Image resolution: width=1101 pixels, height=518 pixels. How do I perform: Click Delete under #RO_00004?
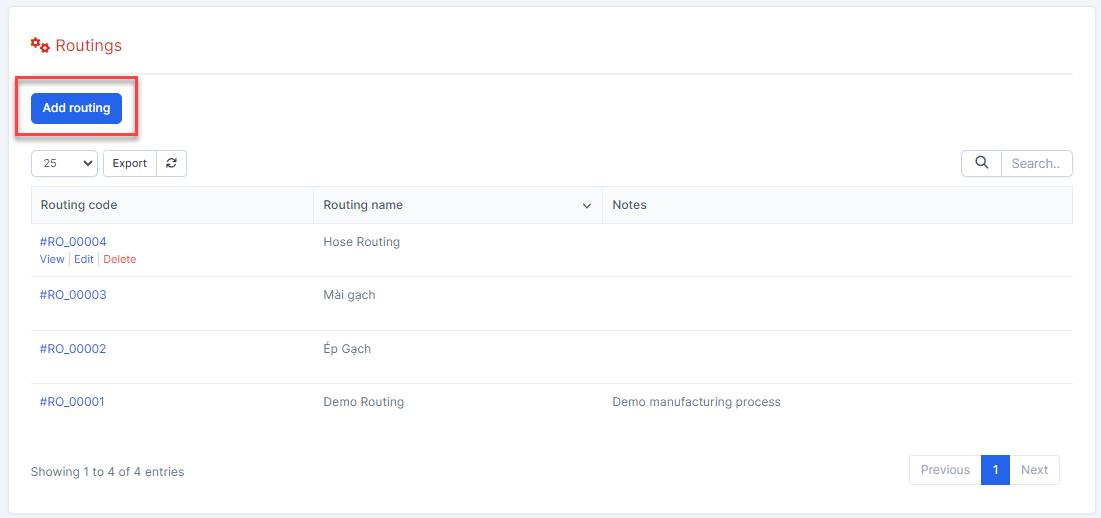(x=120, y=259)
